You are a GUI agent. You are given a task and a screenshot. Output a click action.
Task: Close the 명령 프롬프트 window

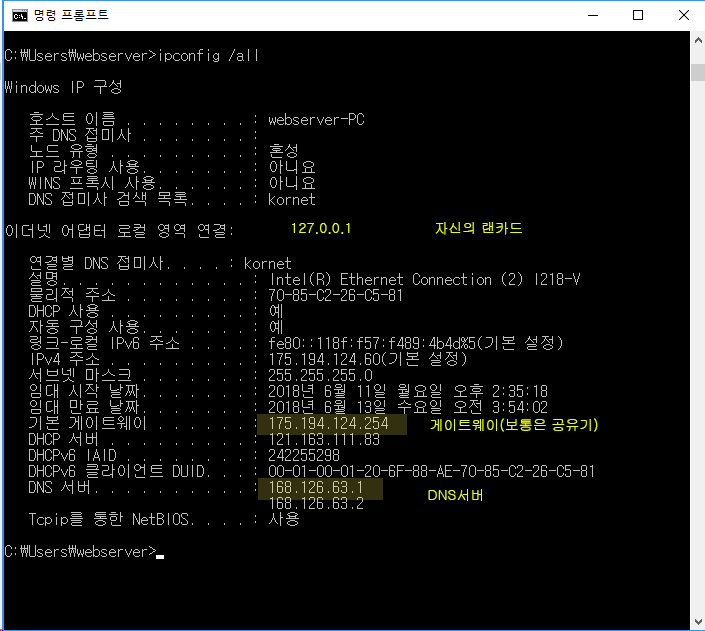click(x=683, y=15)
